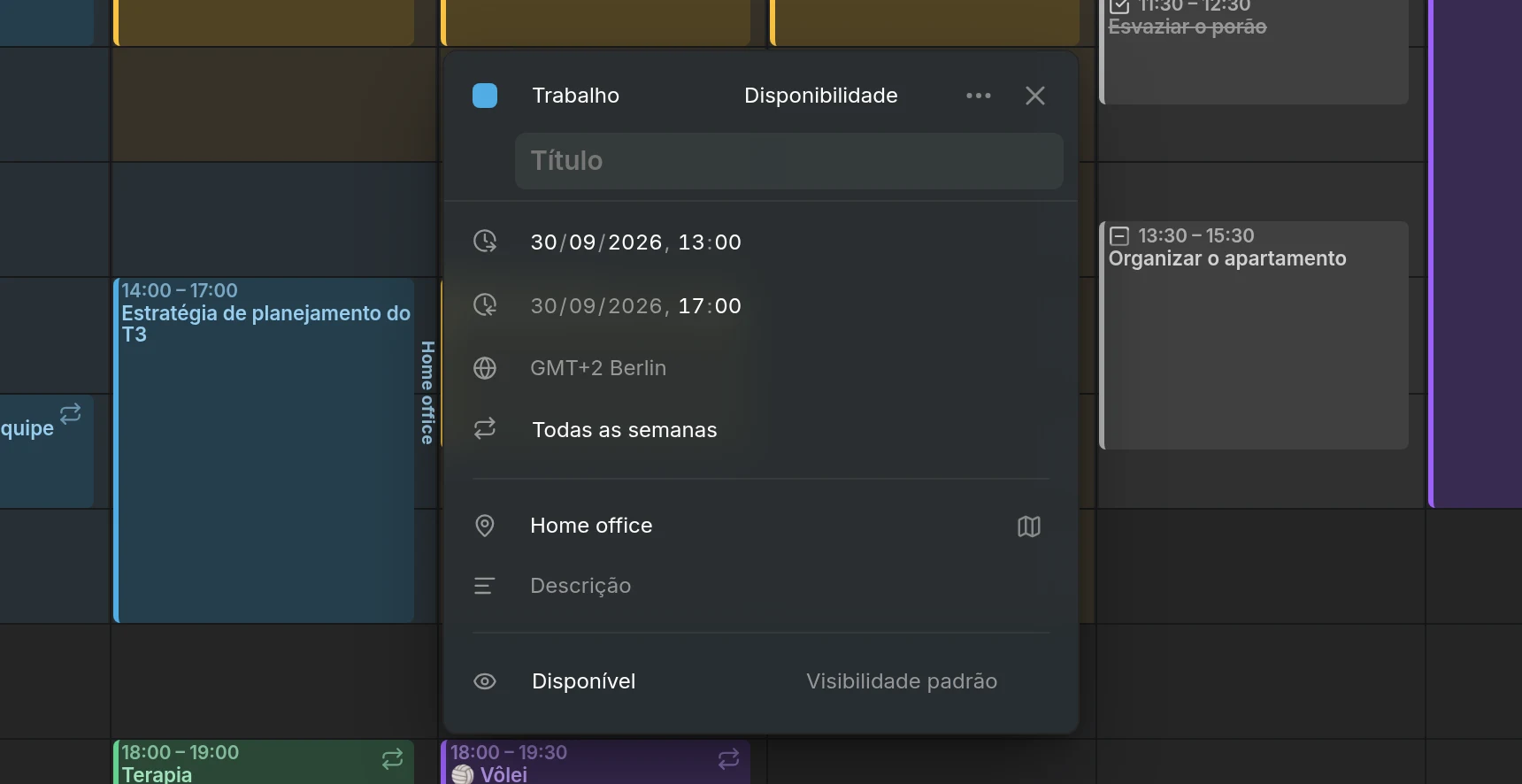Check the Organizar o apartamento task checkbox

pos(1119,236)
